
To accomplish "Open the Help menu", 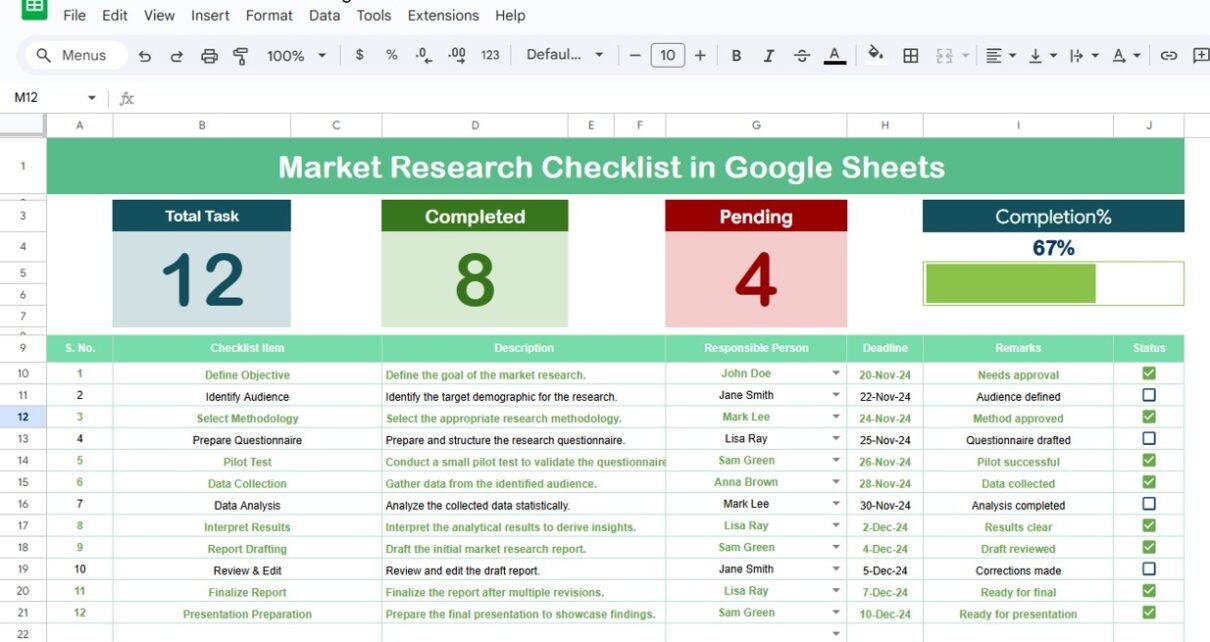I will [510, 15].
